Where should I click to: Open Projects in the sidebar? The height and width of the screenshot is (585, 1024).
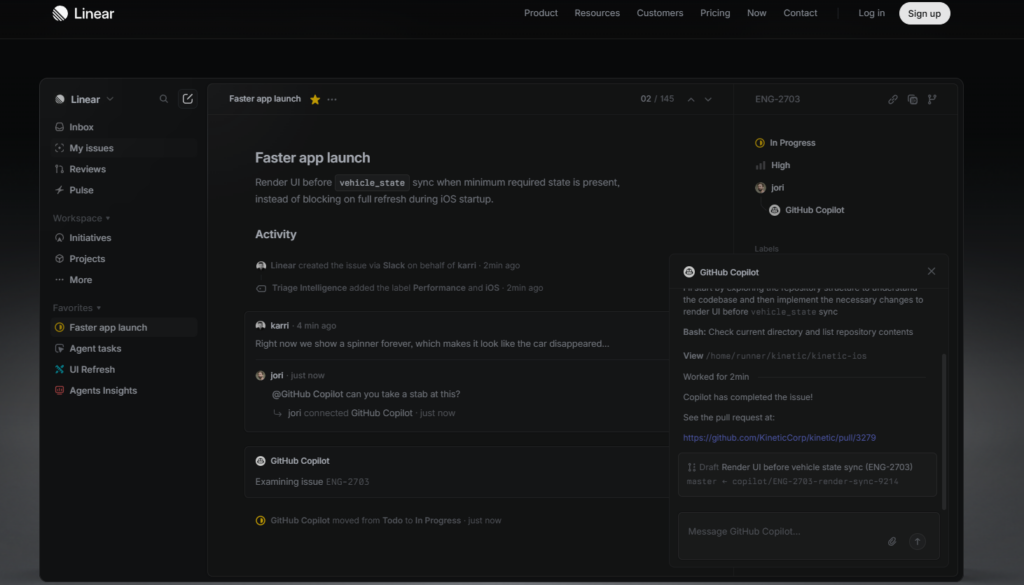[x=124, y=259]
